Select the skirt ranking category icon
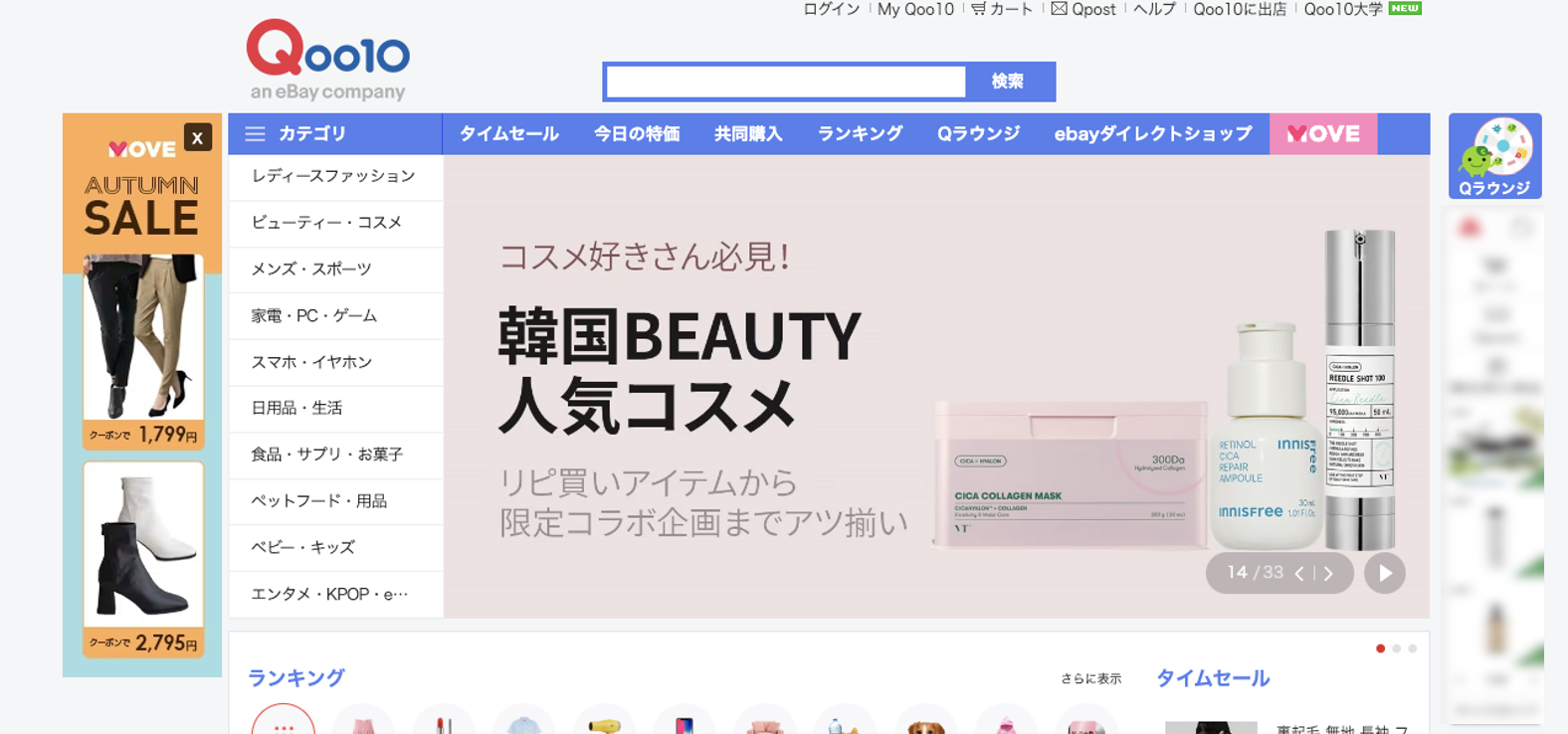 click(363, 720)
